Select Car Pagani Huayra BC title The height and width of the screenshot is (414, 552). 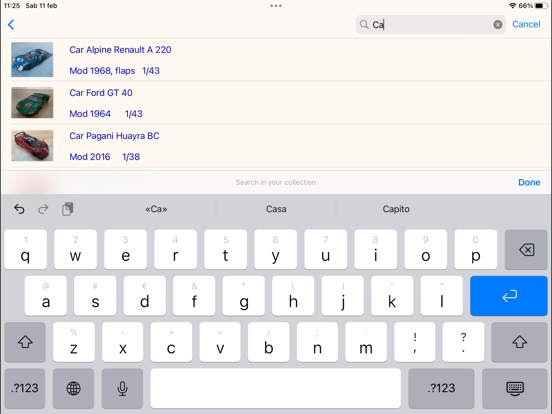pos(114,136)
